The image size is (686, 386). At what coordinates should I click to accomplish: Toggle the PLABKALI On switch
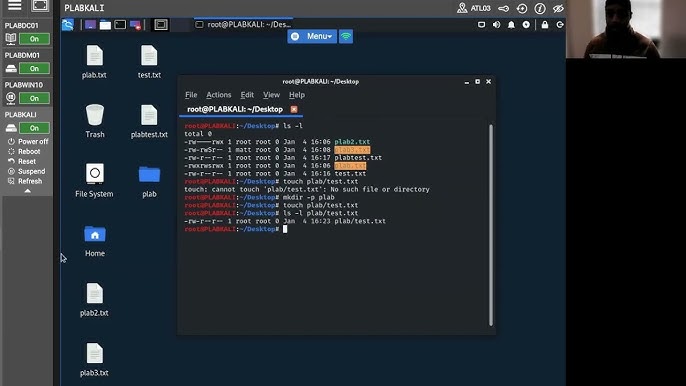(34, 128)
